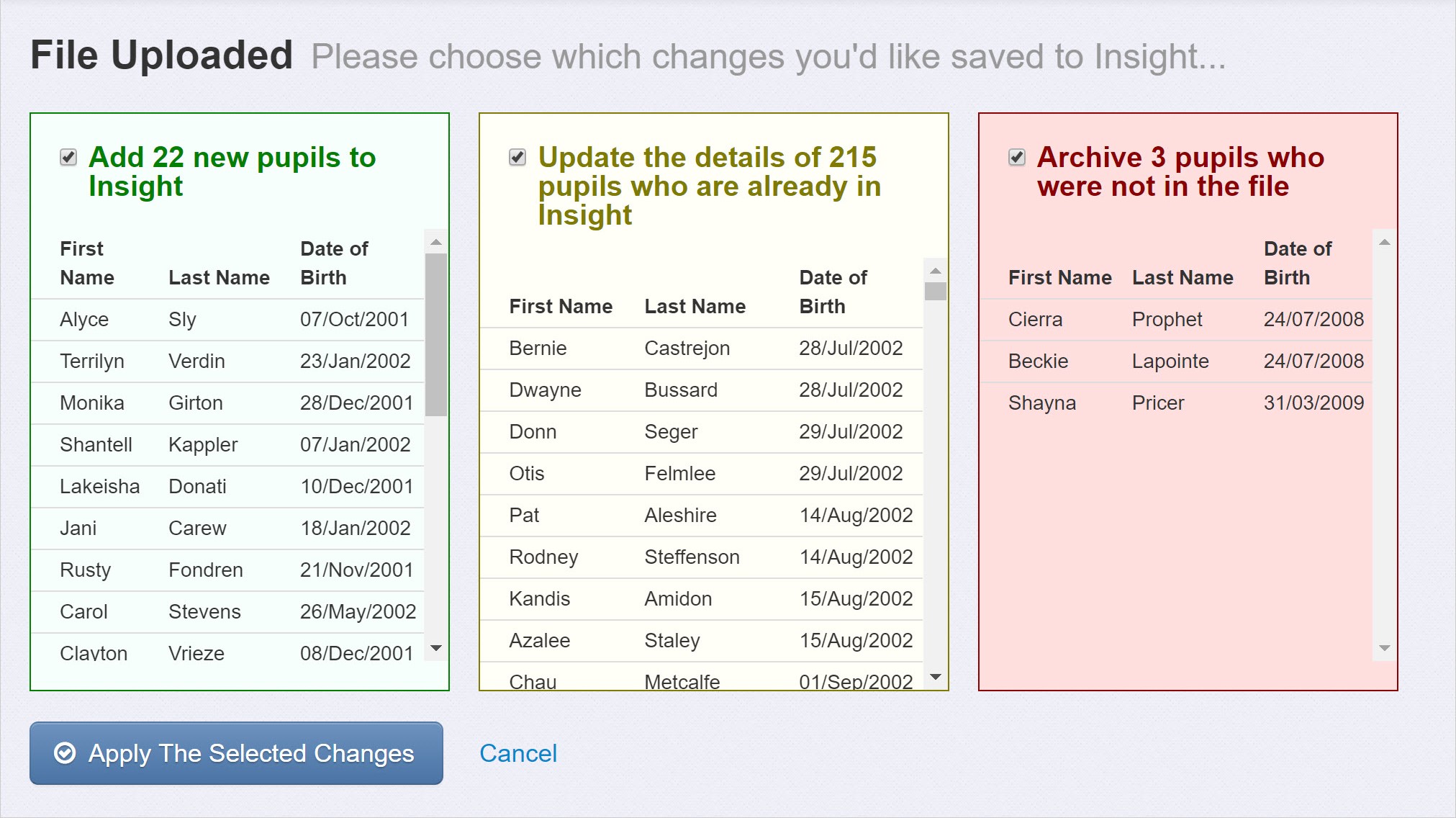Toggle the 'Archive 3 pupils' checkbox
Screen dimensions: 1456x818
point(1017,157)
